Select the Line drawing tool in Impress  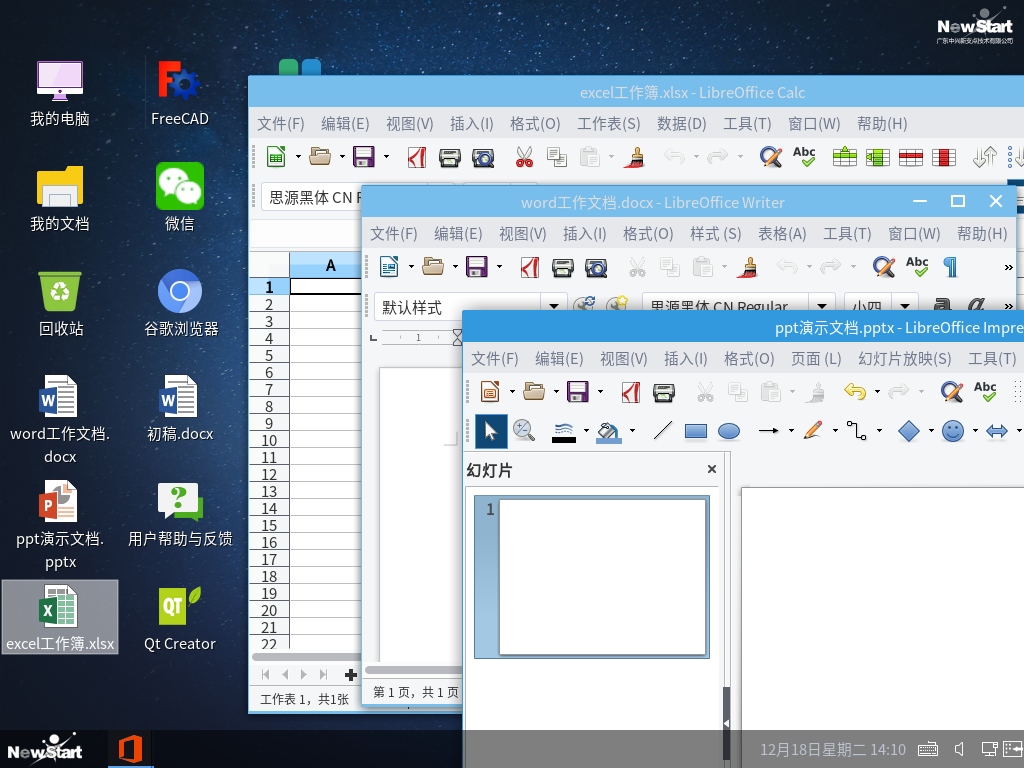[663, 430]
